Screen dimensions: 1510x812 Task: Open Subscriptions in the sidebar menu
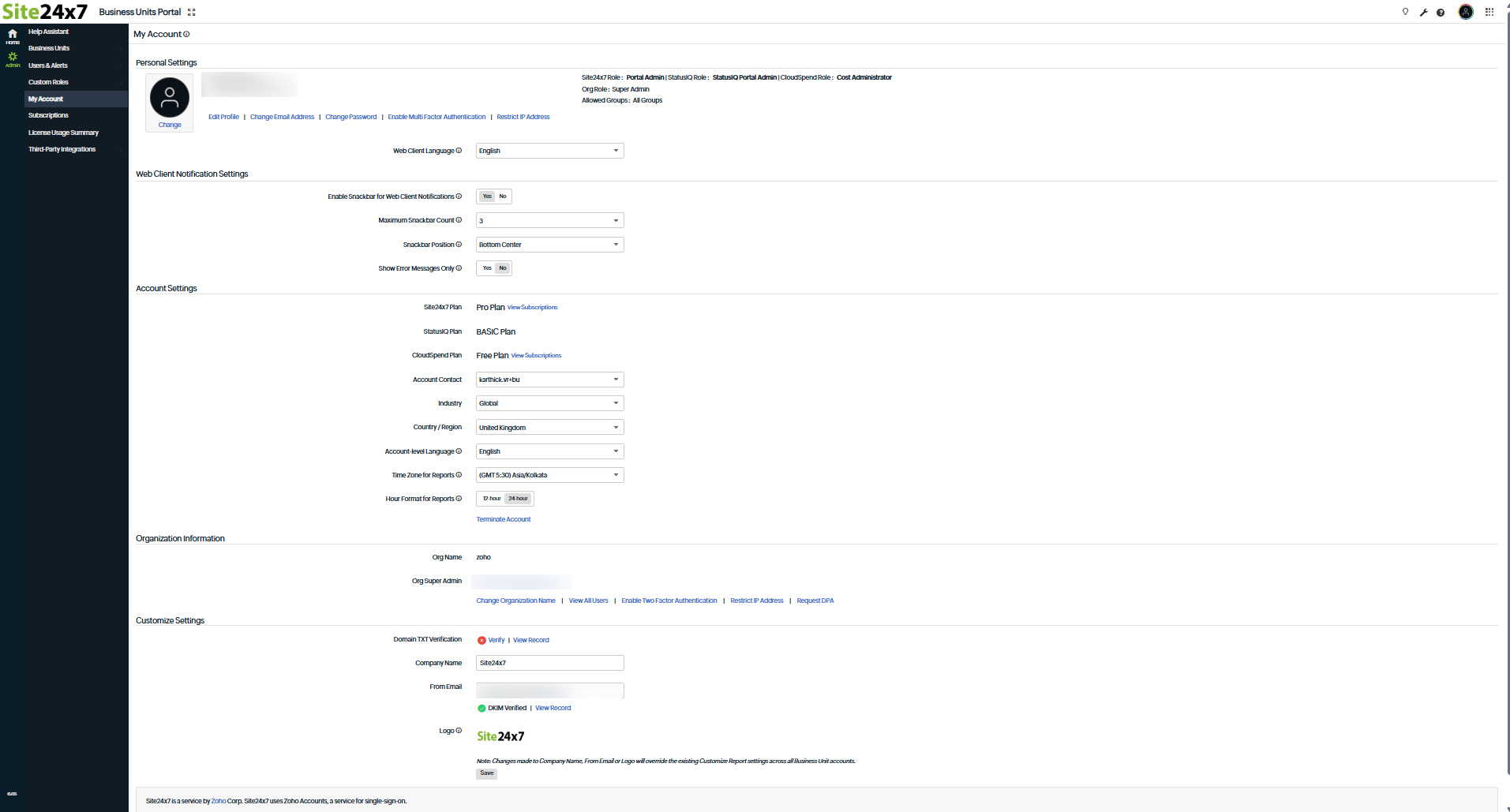coord(48,116)
